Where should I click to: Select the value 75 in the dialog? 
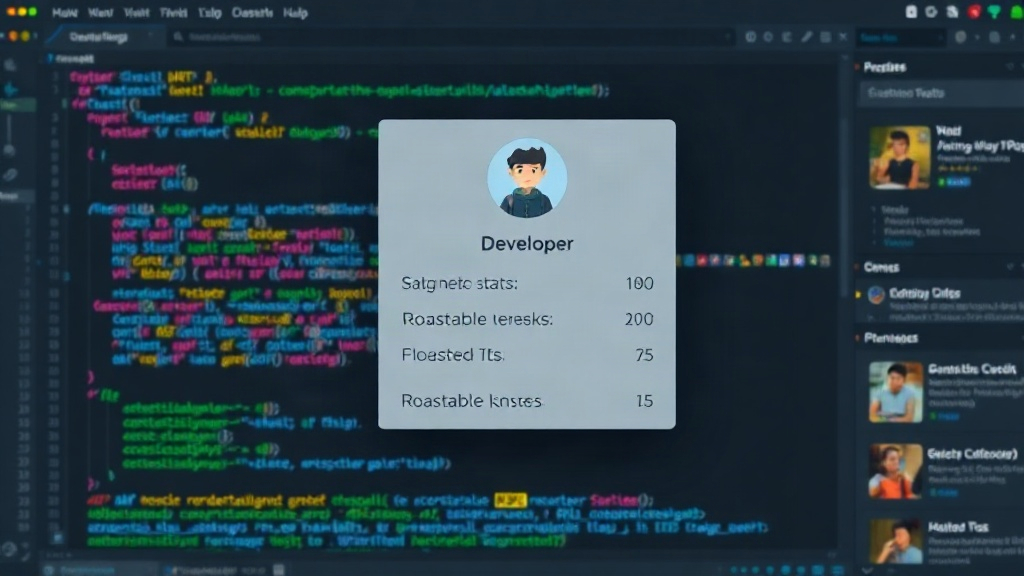coord(644,355)
